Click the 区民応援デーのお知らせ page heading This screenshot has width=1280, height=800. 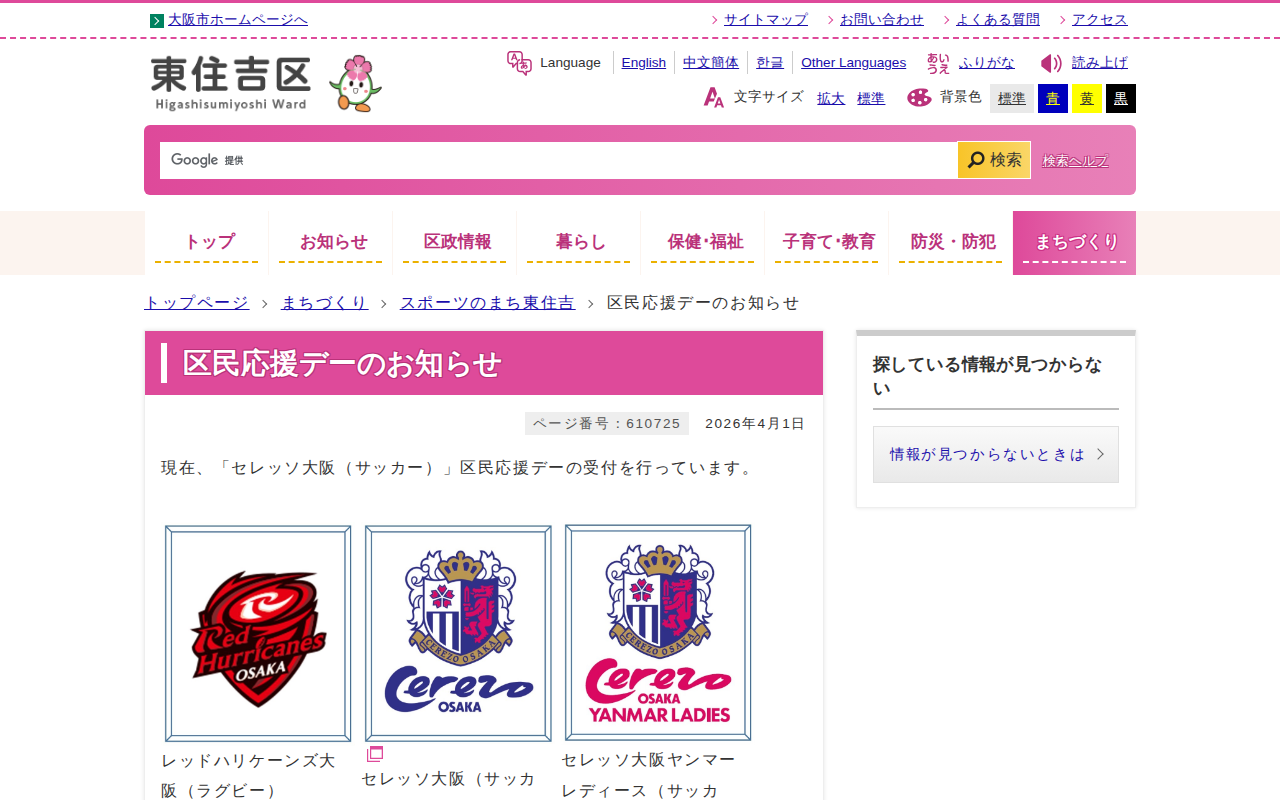342,364
